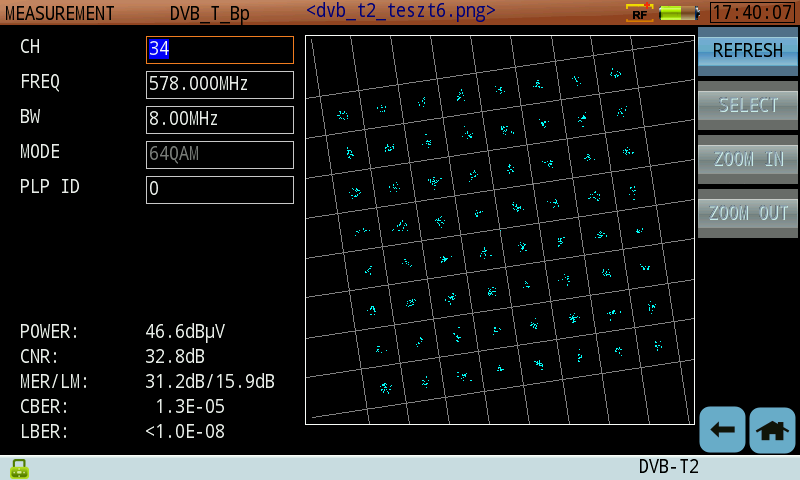
Task: Click the 17:40:07 clock display
Action: coord(752,13)
